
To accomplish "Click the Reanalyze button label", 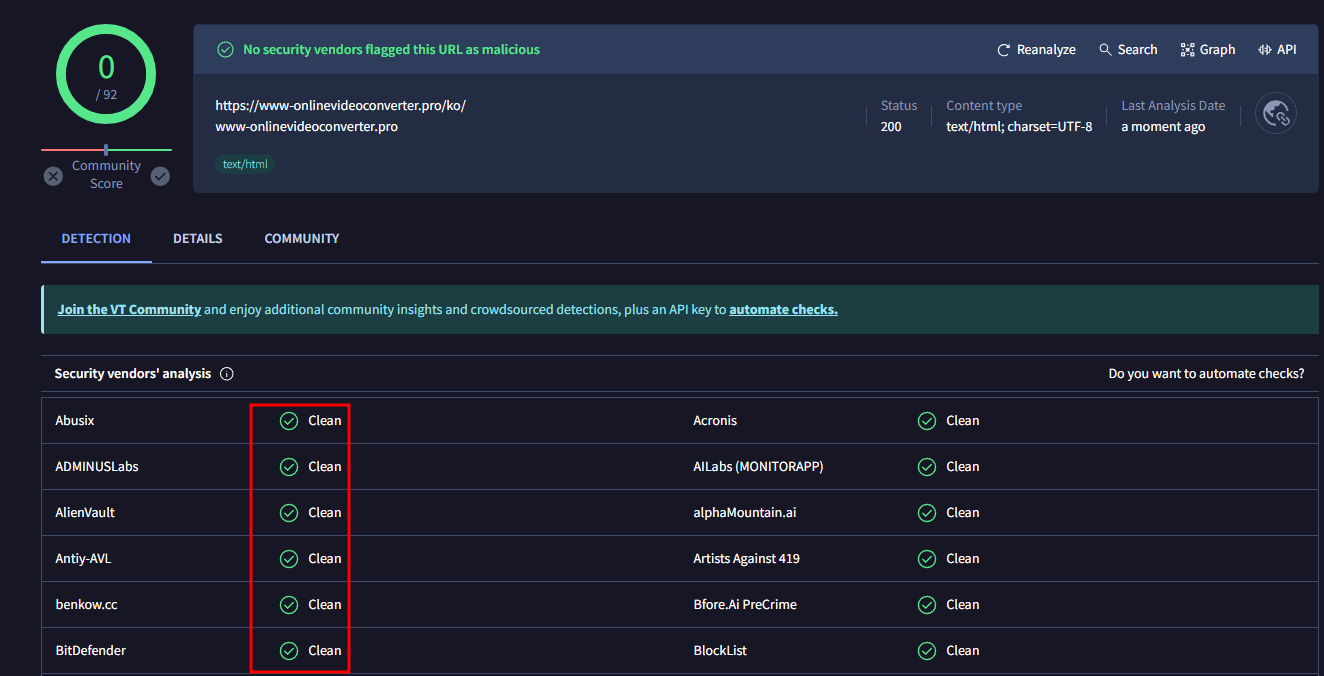I will click(1046, 50).
